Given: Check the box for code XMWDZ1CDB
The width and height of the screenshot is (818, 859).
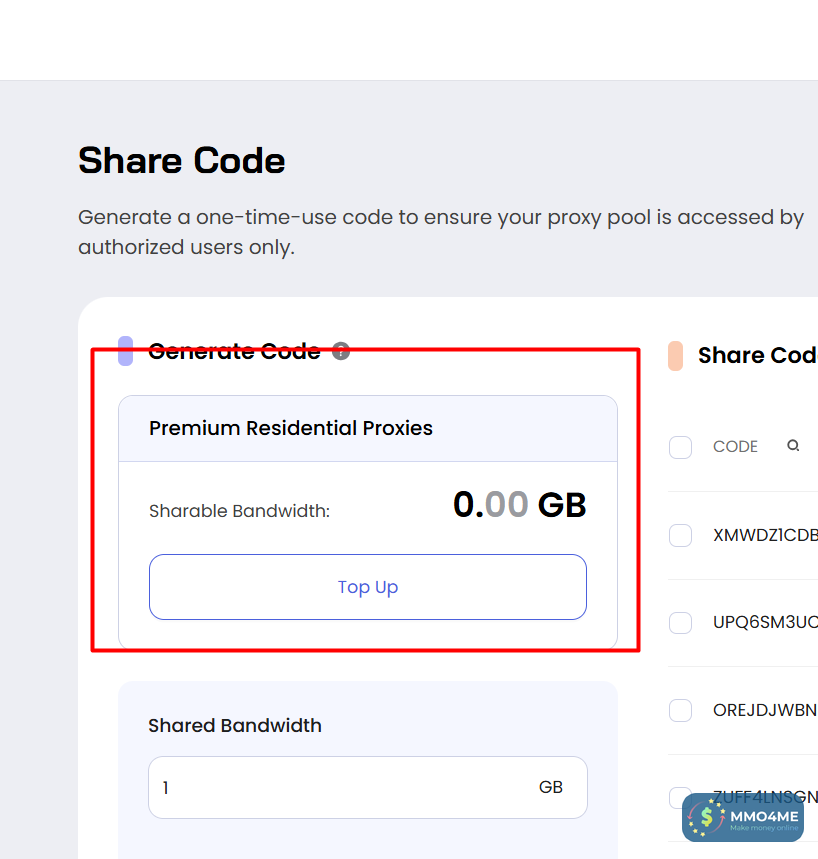Looking at the screenshot, I should [681, 535].
